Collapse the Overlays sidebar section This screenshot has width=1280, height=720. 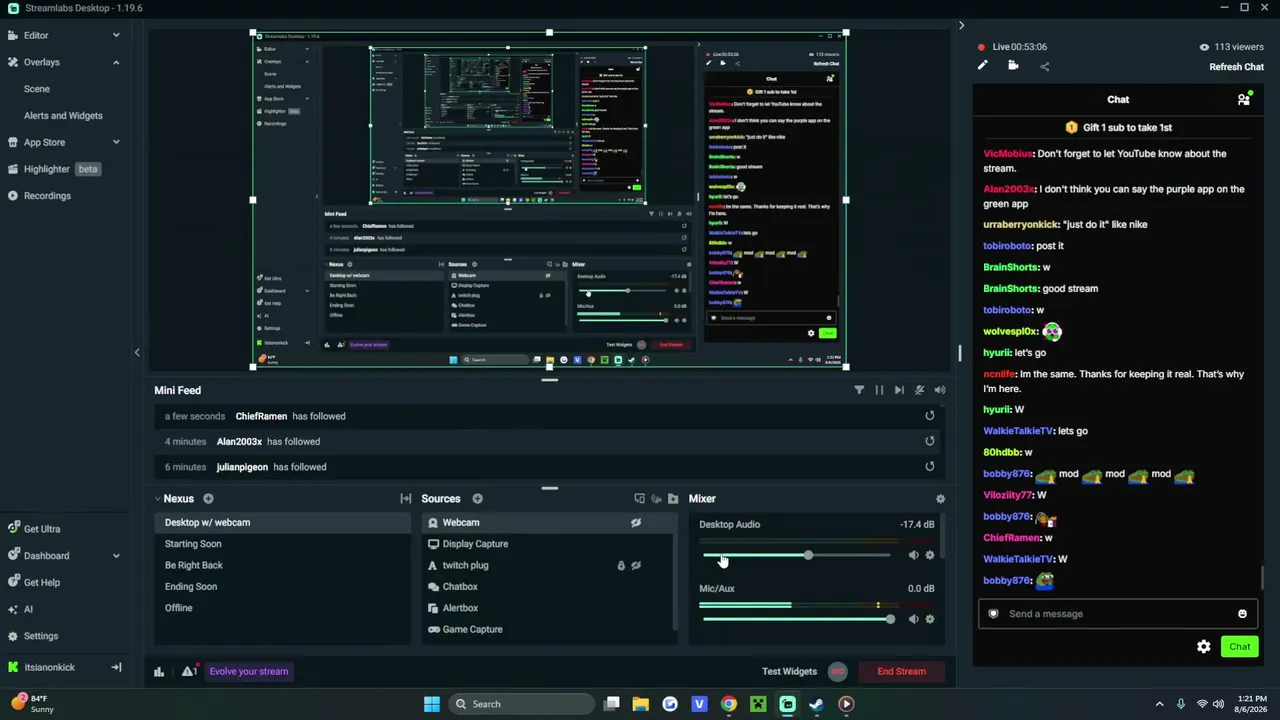click(x=116, y=62)
